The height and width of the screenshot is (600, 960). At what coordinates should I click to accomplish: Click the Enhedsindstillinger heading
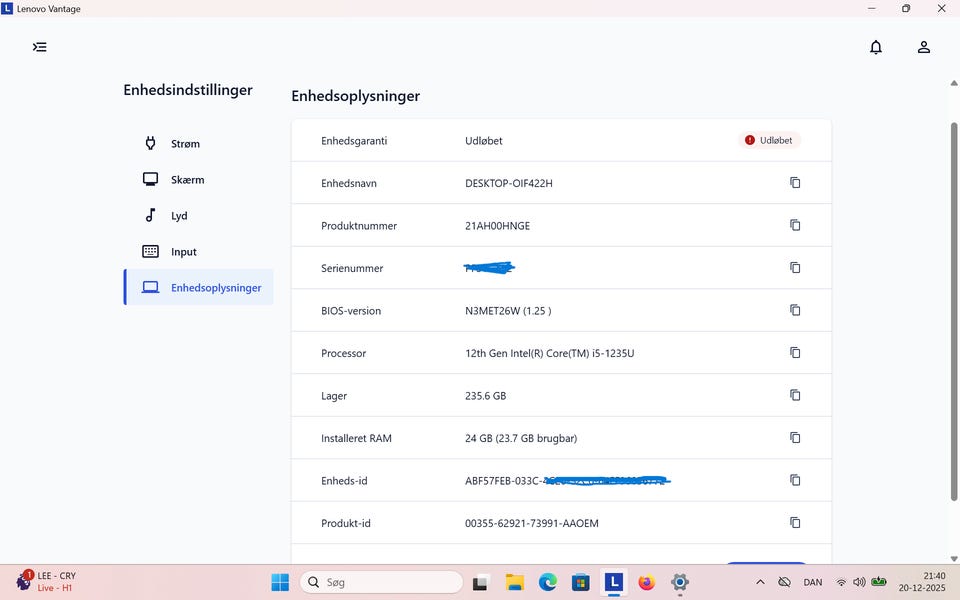tap(188, 90)
